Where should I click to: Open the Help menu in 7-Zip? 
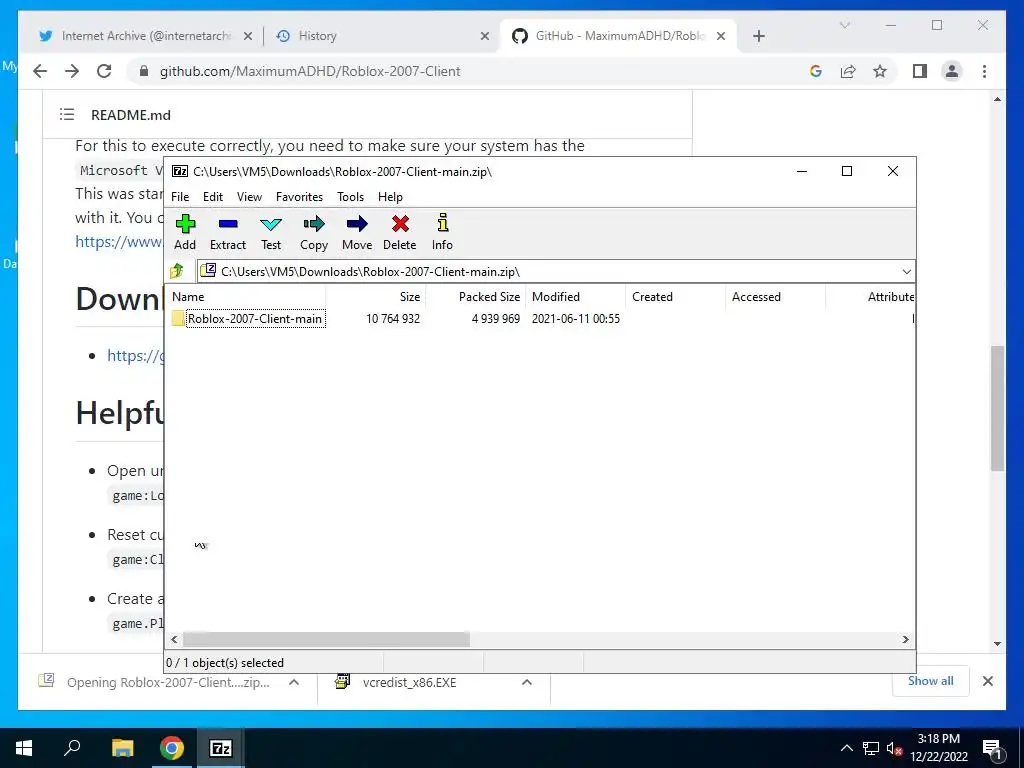click(x=390, y=197)
